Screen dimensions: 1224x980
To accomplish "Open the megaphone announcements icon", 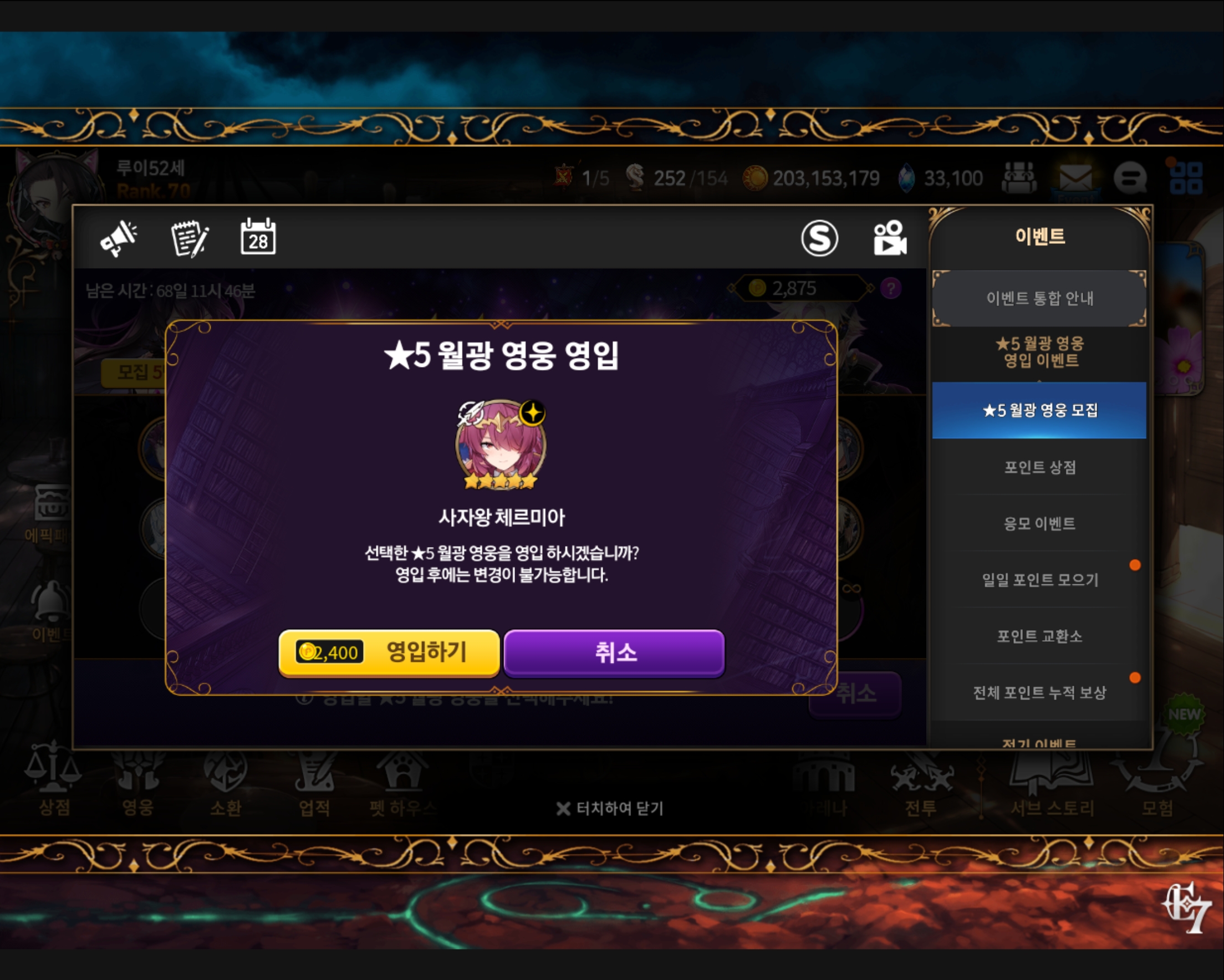I will point(119,238).
